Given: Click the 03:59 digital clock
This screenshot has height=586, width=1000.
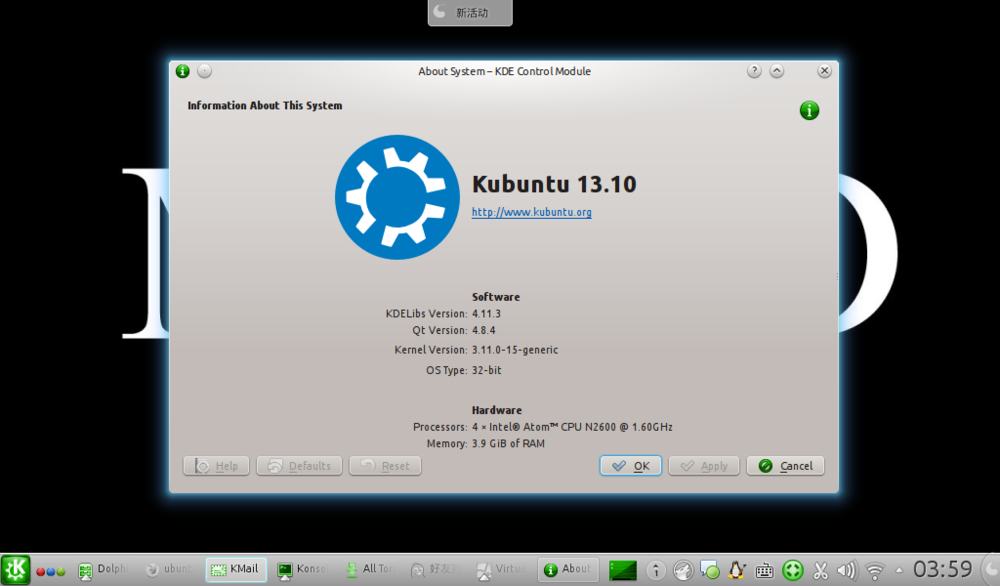Looking at the screenshot, I should [943, 569].
